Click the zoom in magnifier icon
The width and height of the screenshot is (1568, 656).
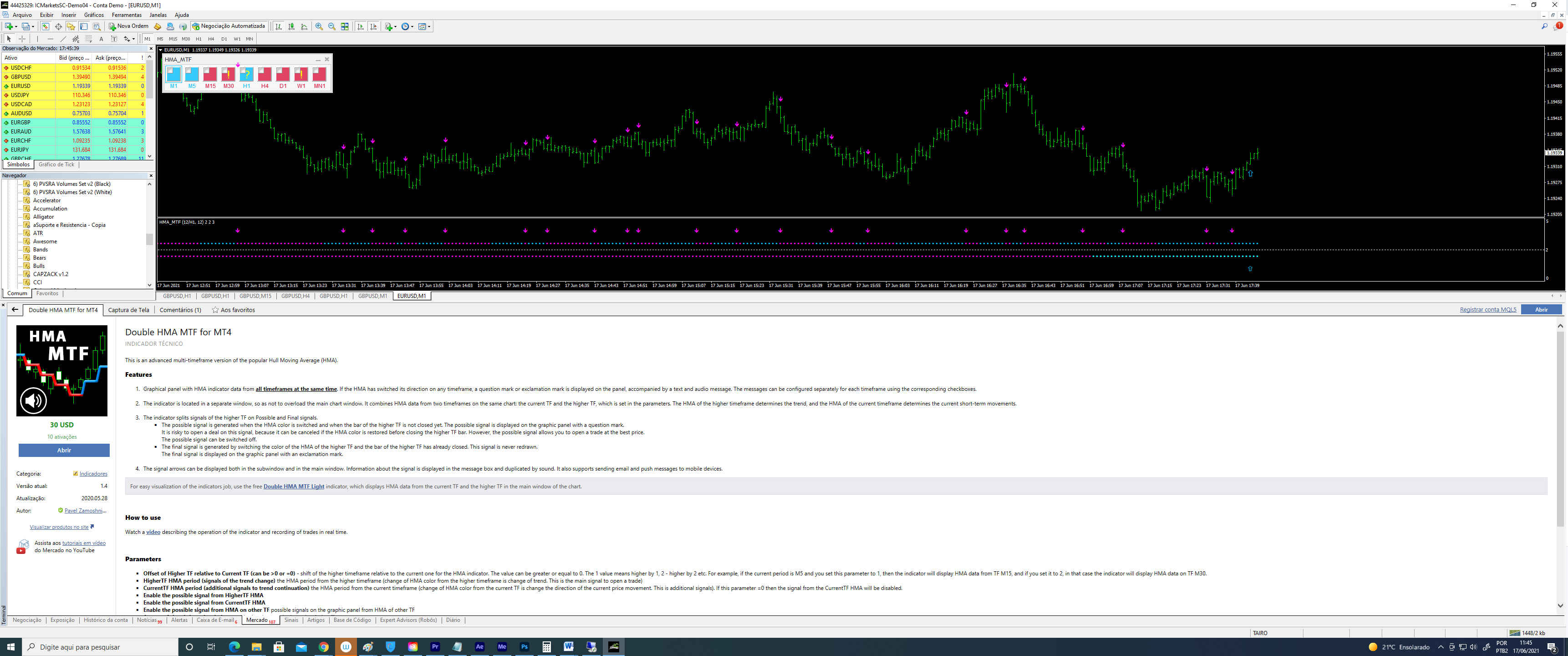coord(319,26)
